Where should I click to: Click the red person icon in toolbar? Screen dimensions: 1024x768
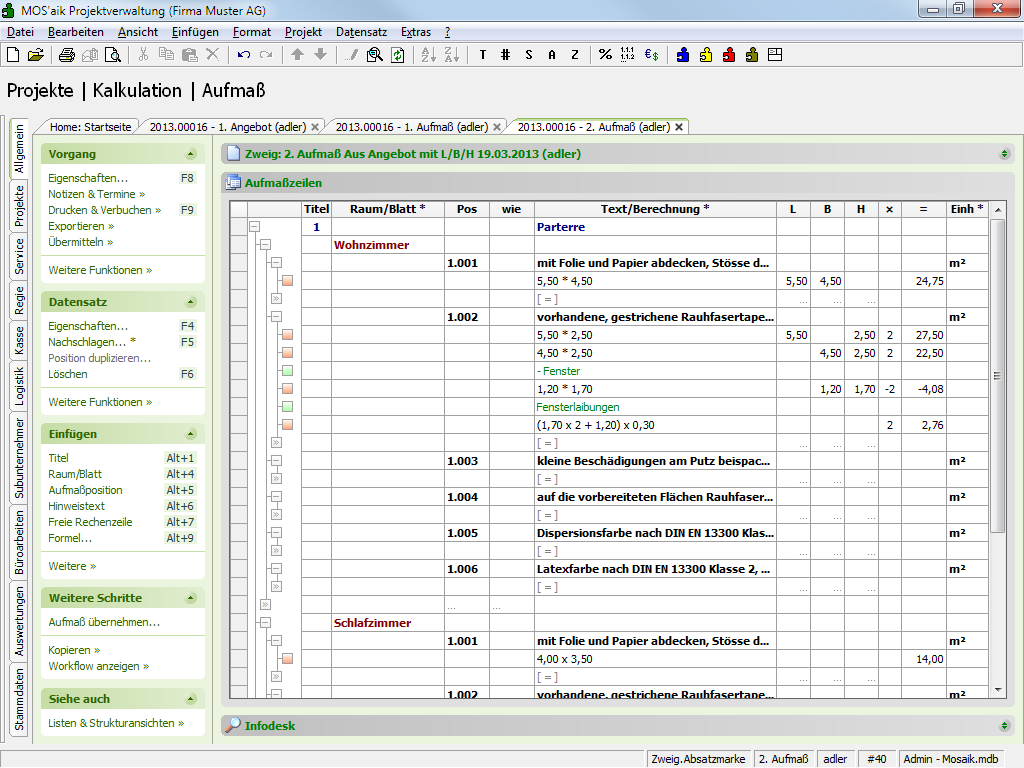tap(729, 55)
